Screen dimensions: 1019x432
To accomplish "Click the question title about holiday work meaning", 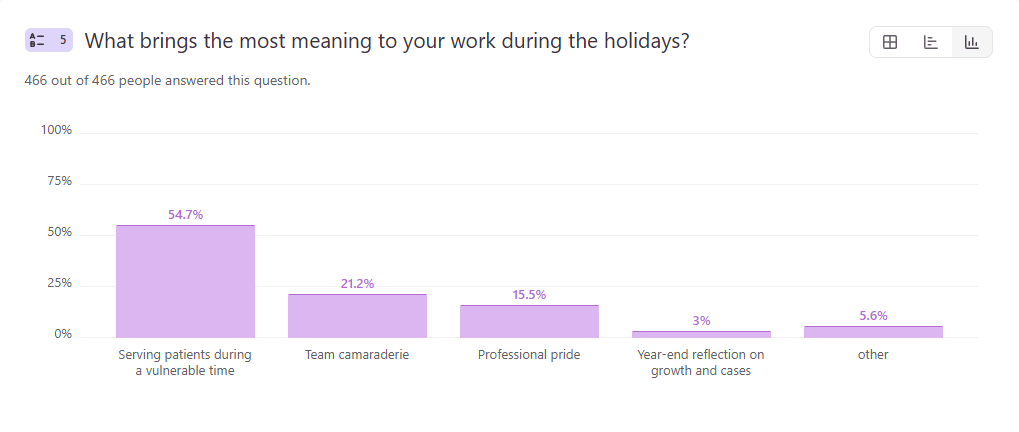I will point(386,41).
